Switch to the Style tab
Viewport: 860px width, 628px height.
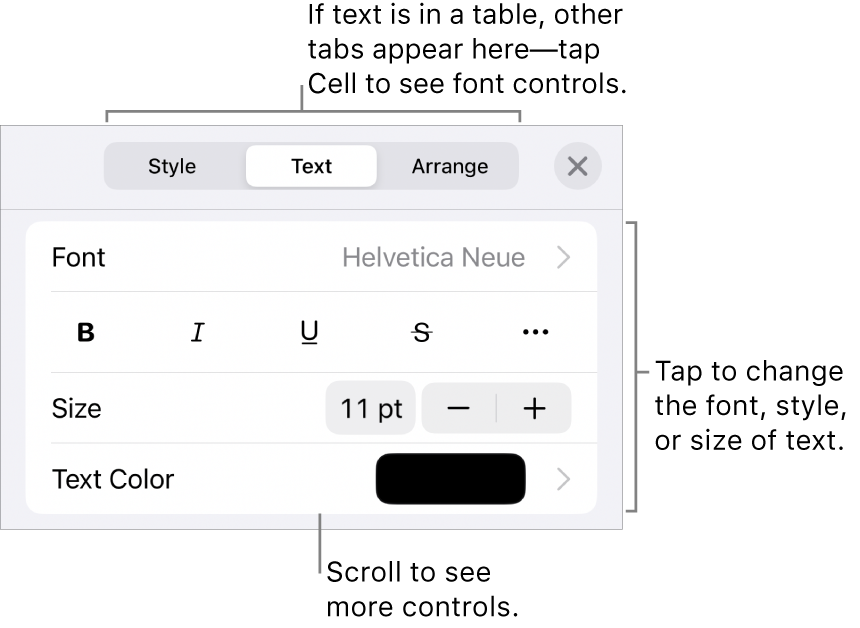172,166
